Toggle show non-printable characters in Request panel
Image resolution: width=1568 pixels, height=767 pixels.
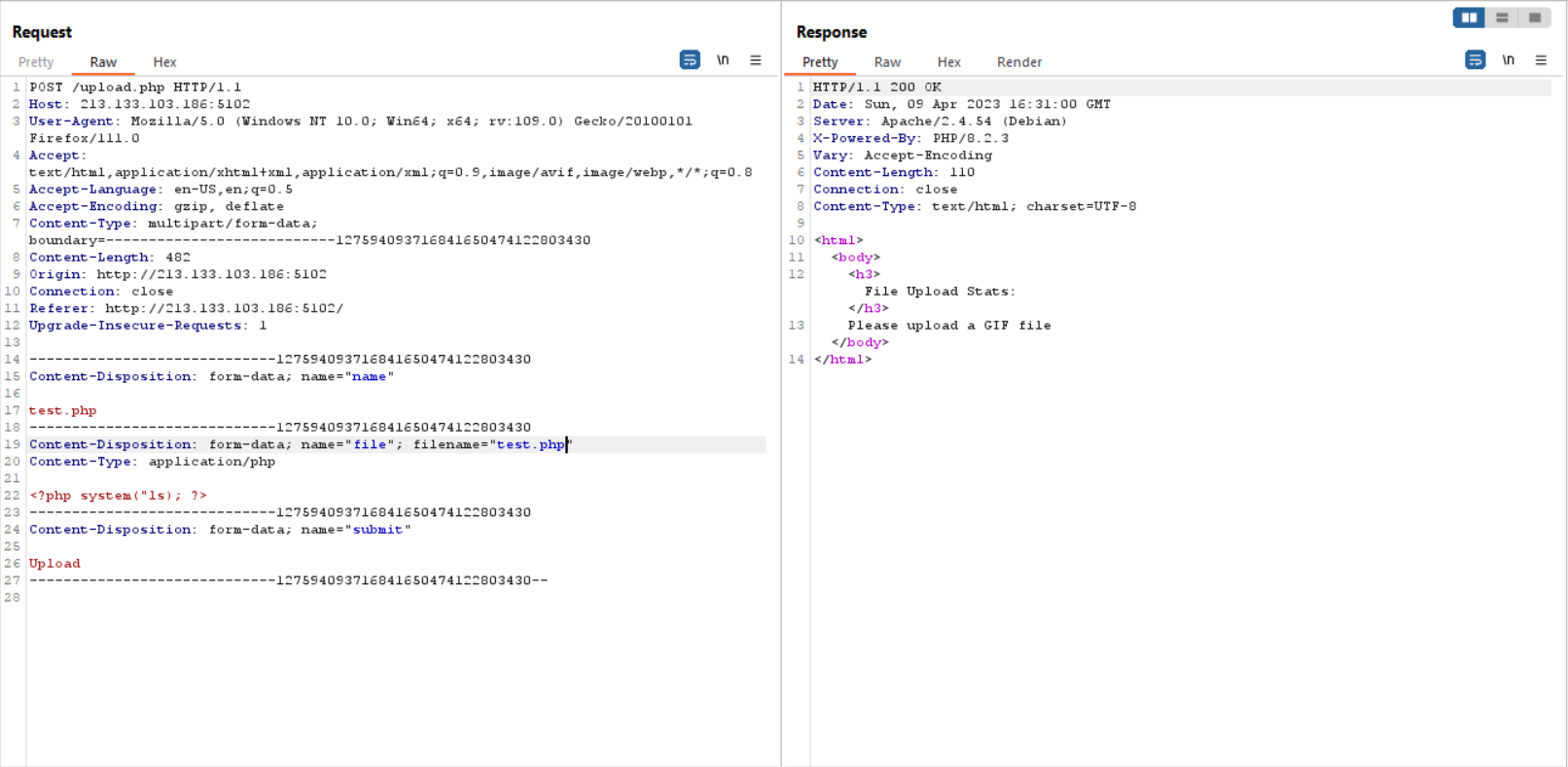(x=723, y=60)
